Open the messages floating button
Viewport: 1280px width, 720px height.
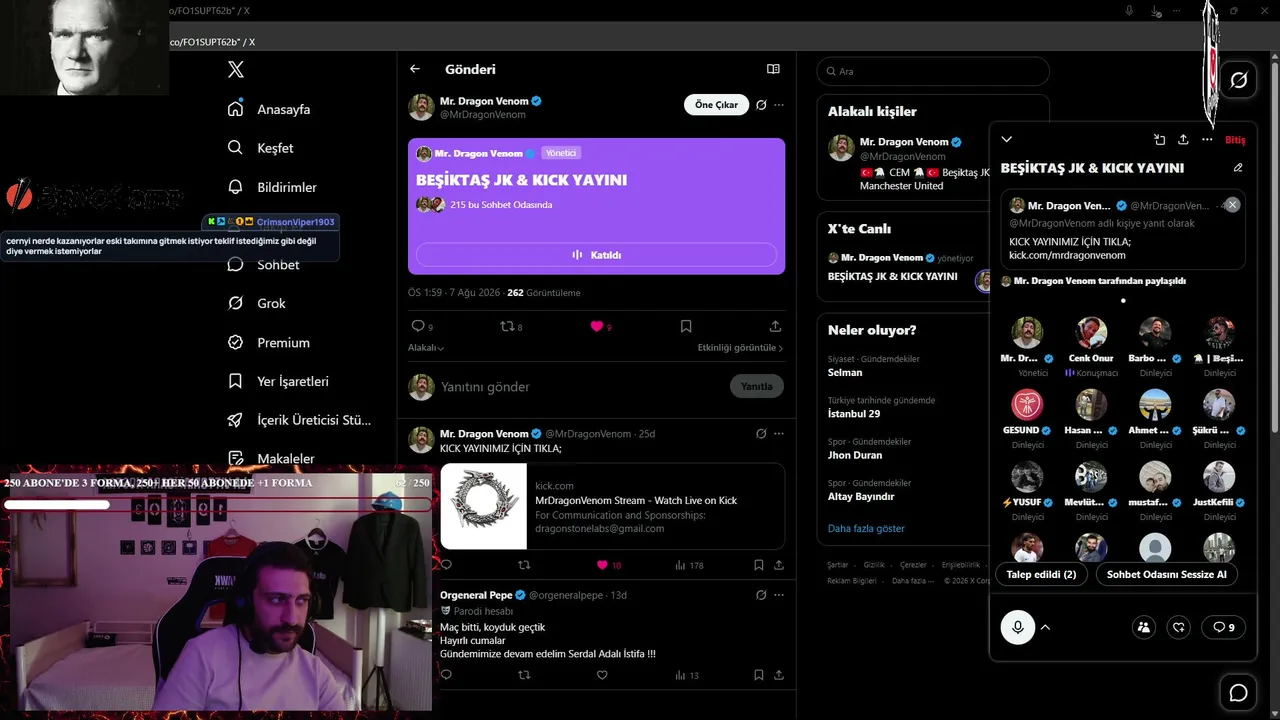1238,693
